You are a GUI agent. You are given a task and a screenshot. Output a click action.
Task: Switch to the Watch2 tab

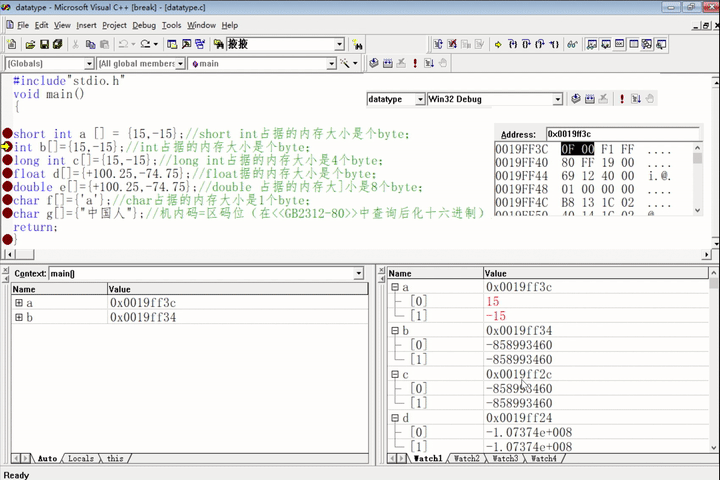click(x=467, y=458)
